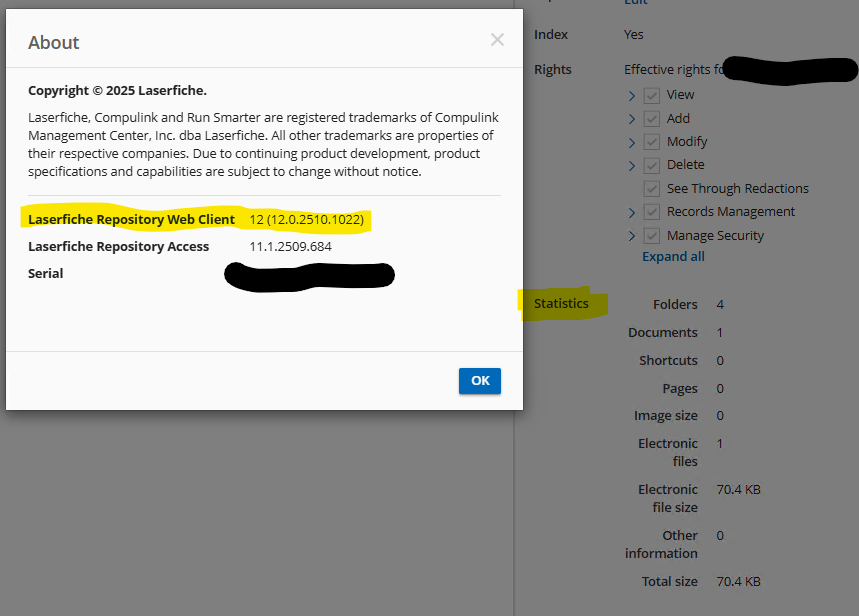This screenshot has height=616, width=859.
Task: Click the Electronic file size value 70.4 KB
Action: pos(738,489)
